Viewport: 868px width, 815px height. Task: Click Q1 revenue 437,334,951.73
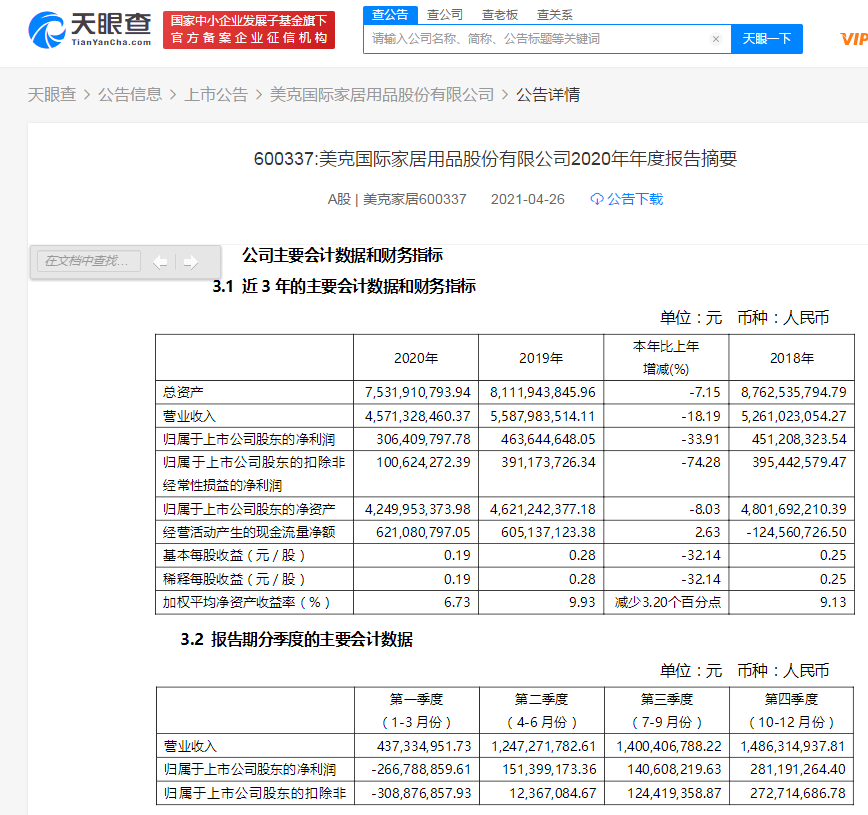click(424, 746)
